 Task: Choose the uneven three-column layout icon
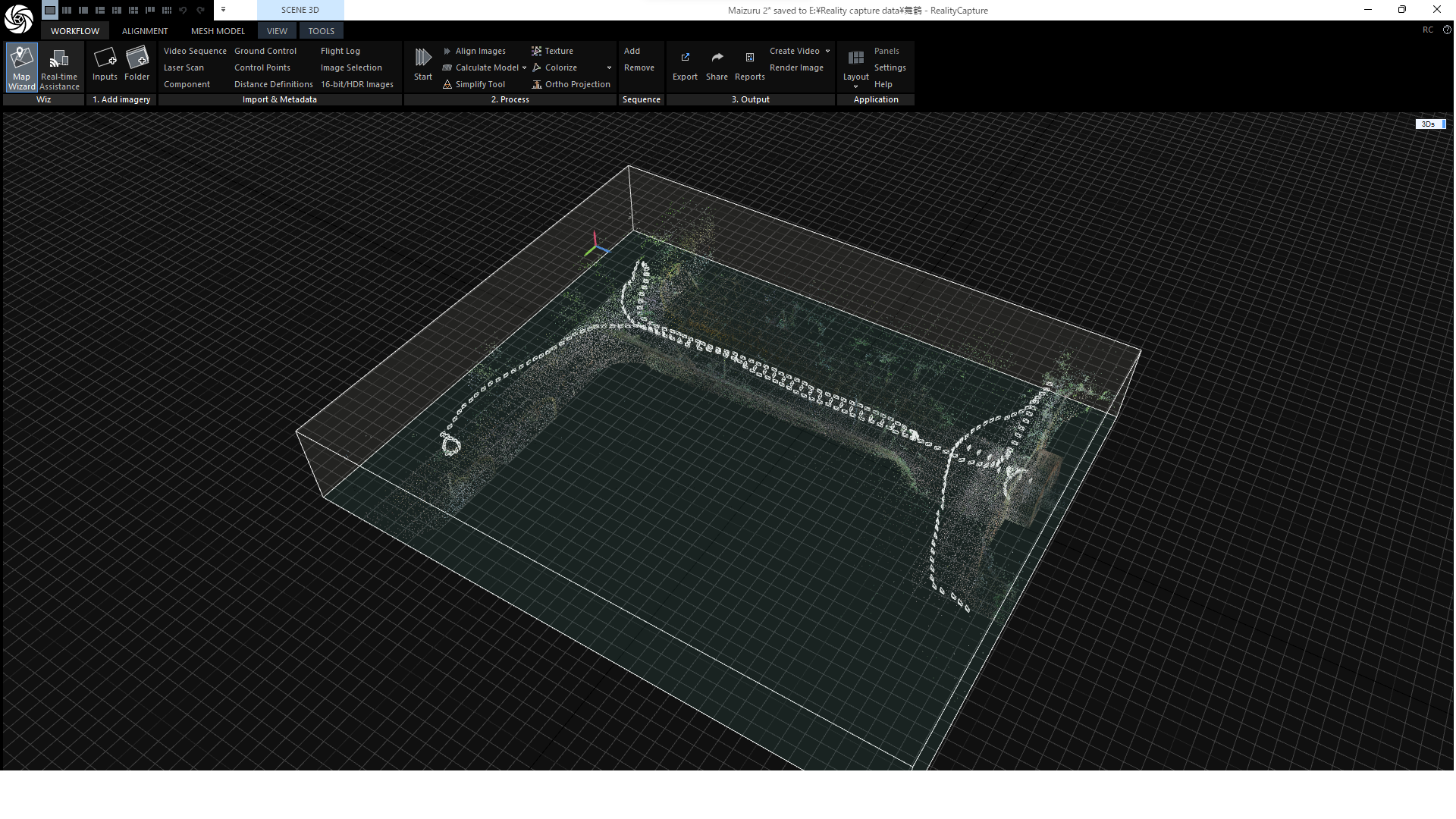[x=150, y=10]
